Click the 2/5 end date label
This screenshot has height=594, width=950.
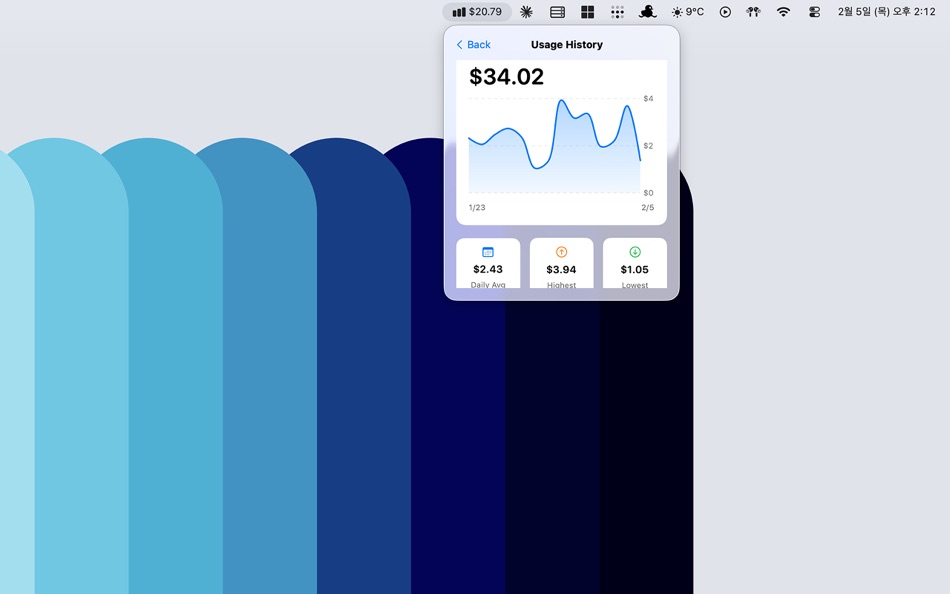click(648, 207)
